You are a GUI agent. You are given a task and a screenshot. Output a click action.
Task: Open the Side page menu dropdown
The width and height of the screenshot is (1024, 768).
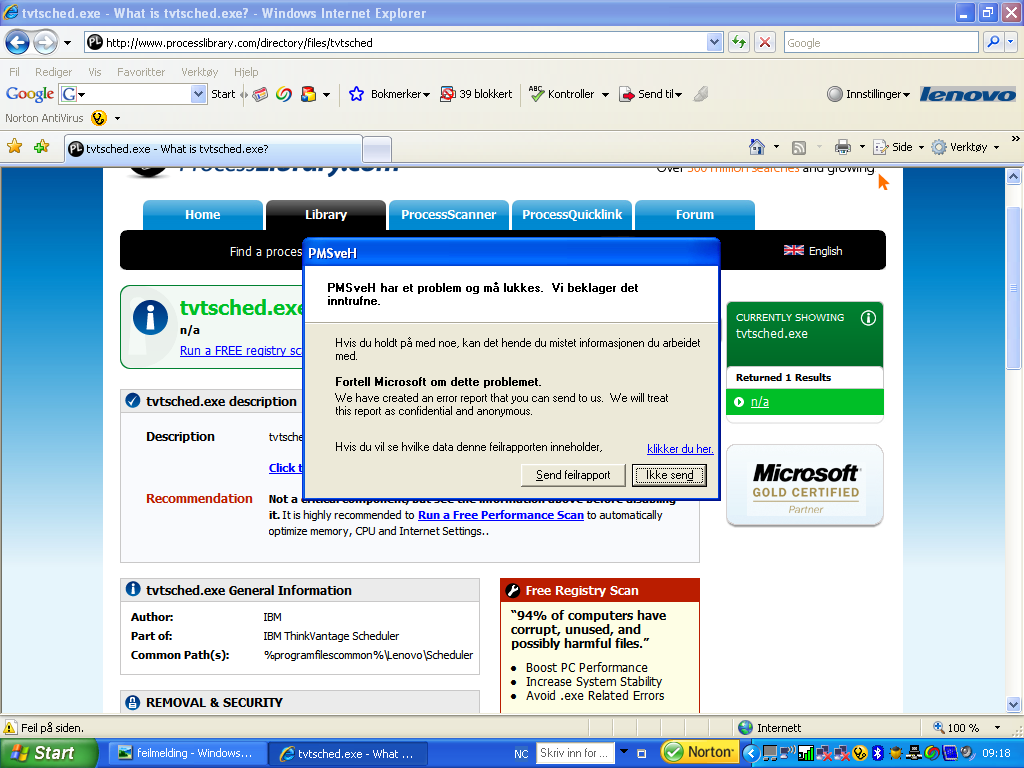[x=921, y=148]
